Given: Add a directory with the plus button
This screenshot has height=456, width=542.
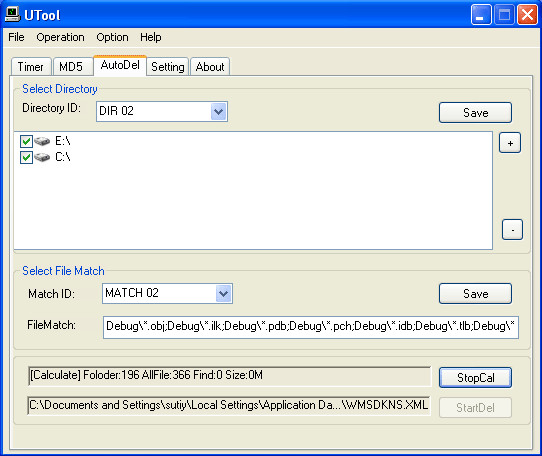Looking at the screenshot, I should click(x=510, y=143).
